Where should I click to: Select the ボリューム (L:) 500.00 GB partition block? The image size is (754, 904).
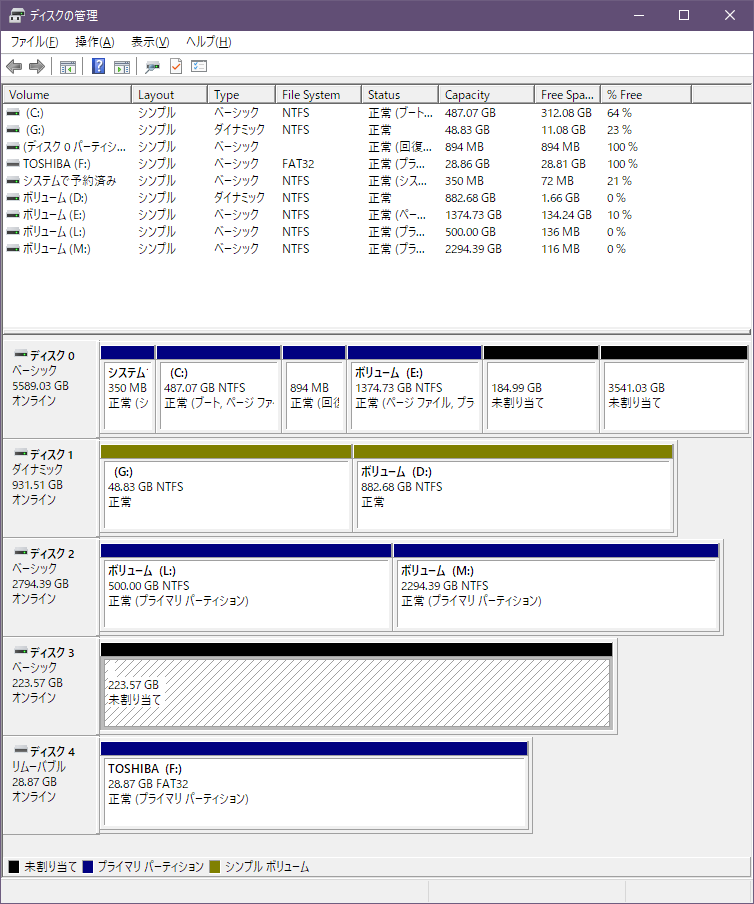[246, 587]
